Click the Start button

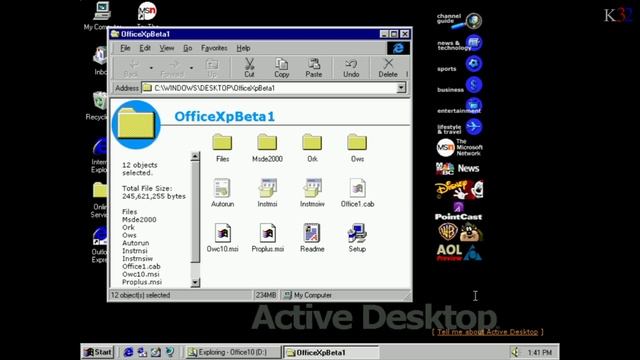click(98, 352)
